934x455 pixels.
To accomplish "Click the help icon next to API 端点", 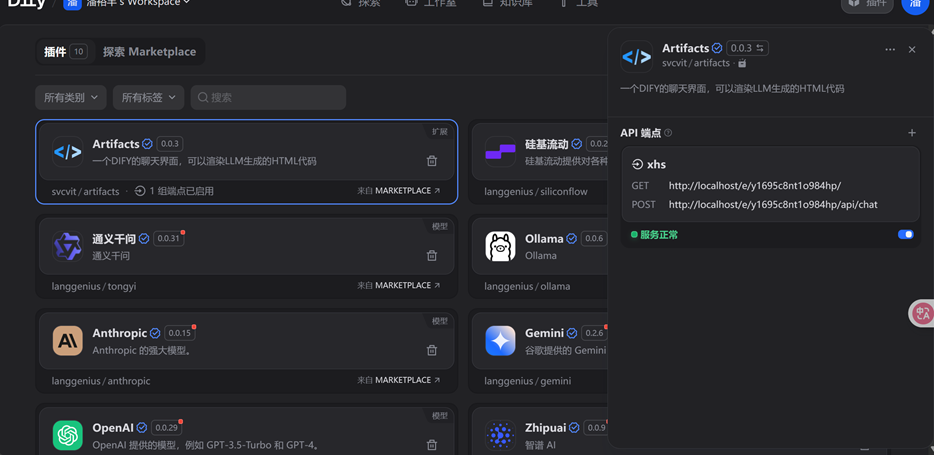I will tap(668, 133).
